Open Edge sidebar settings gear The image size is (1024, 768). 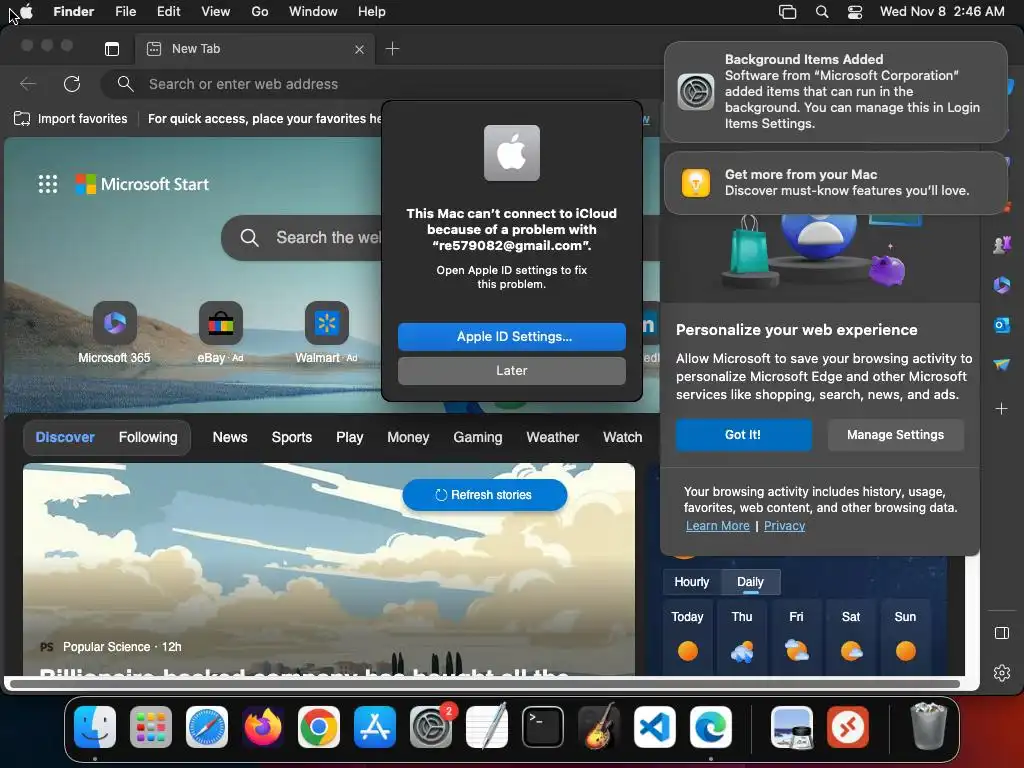click(1002, 673)
